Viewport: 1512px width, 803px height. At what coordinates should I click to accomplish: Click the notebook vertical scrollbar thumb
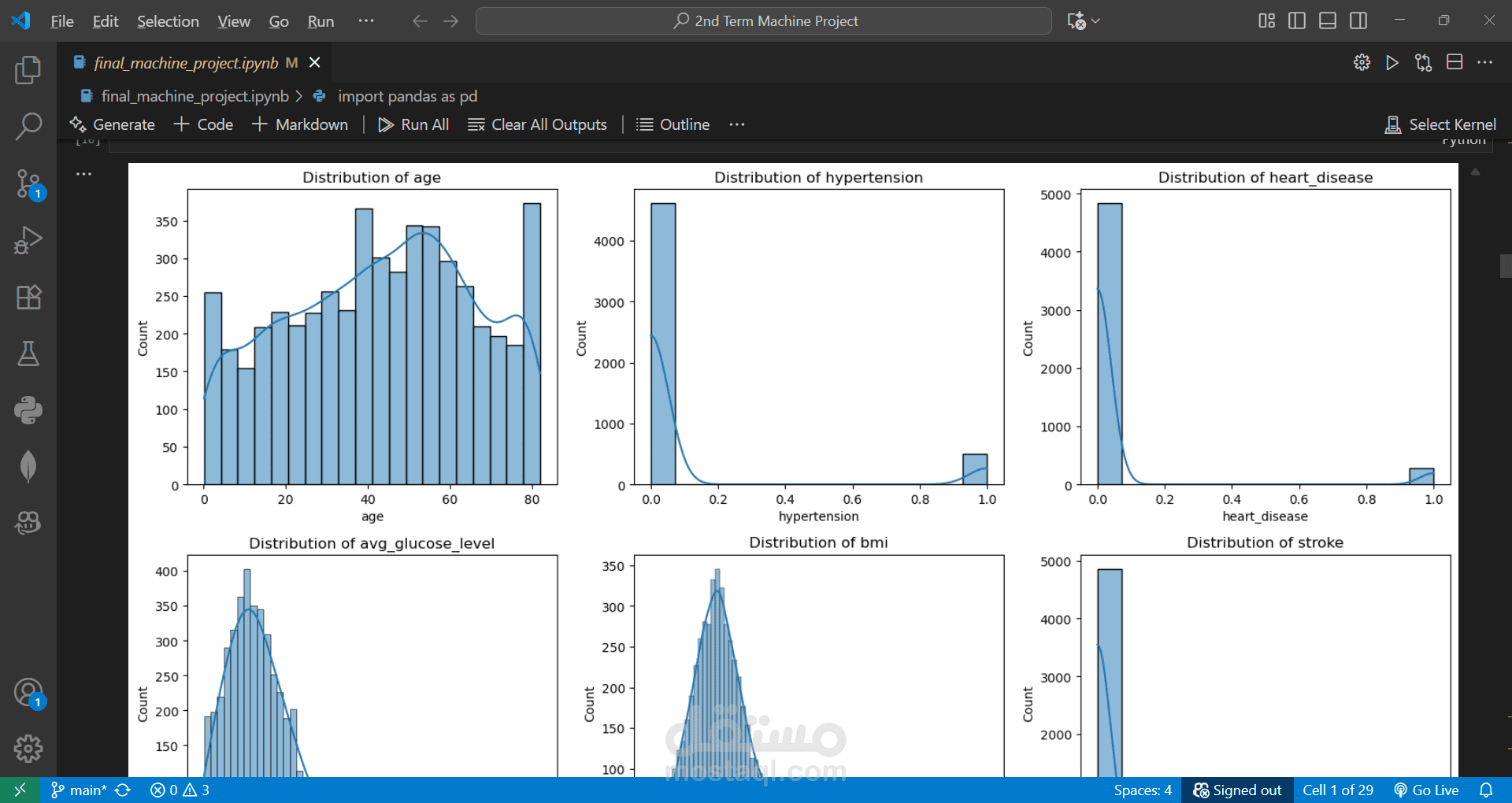(1505, 266)
